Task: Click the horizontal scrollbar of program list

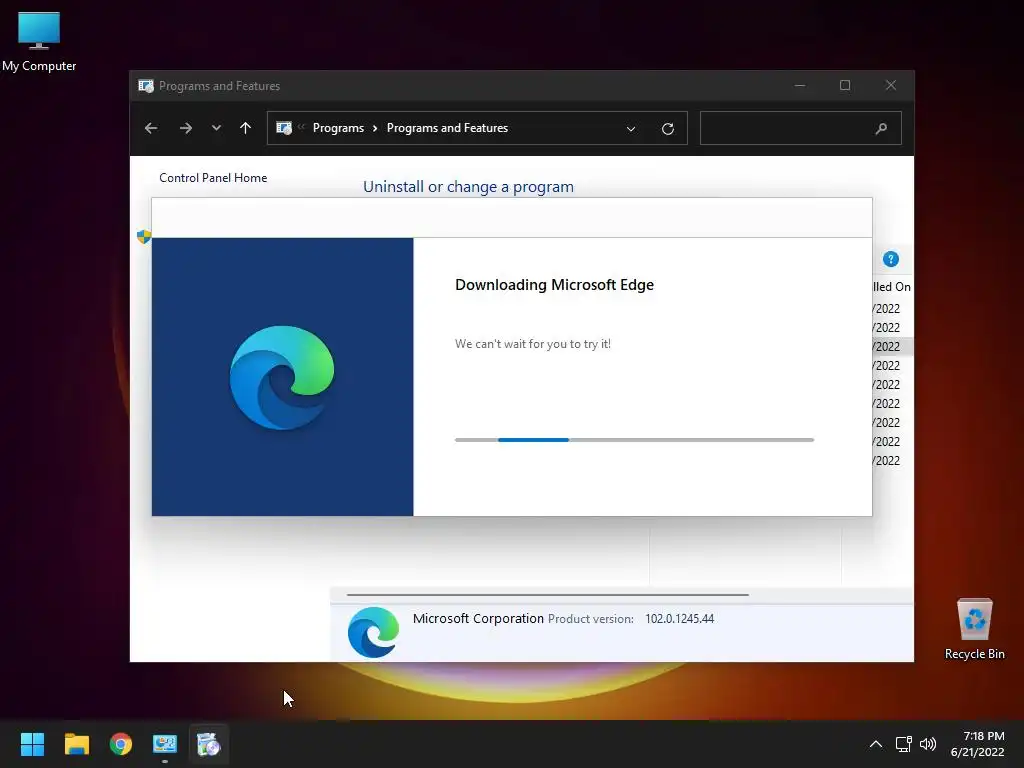Action: pyautogui.click(x=547, y=595)
